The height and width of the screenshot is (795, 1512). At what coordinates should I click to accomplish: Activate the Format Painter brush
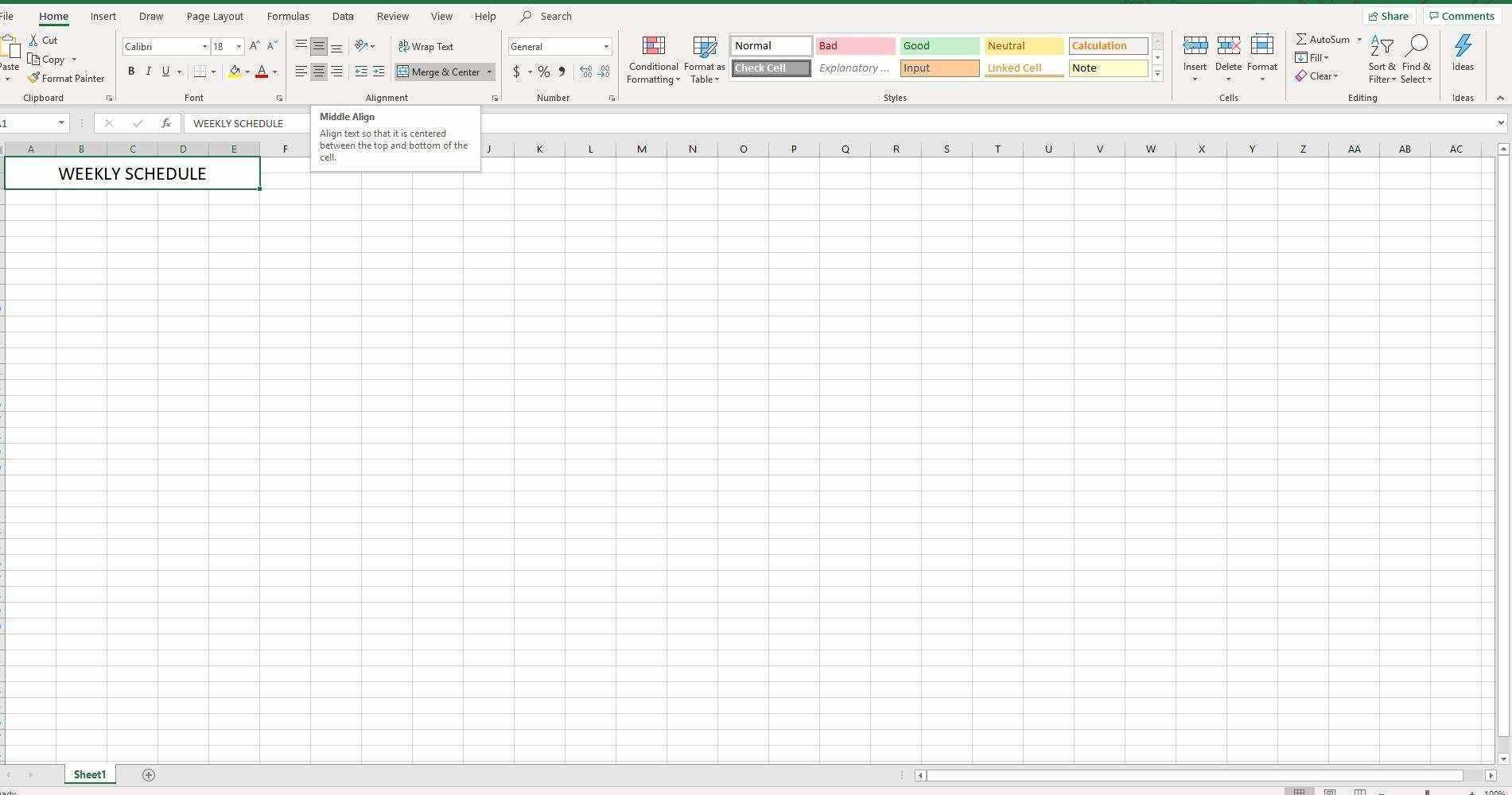coord(33,78)
